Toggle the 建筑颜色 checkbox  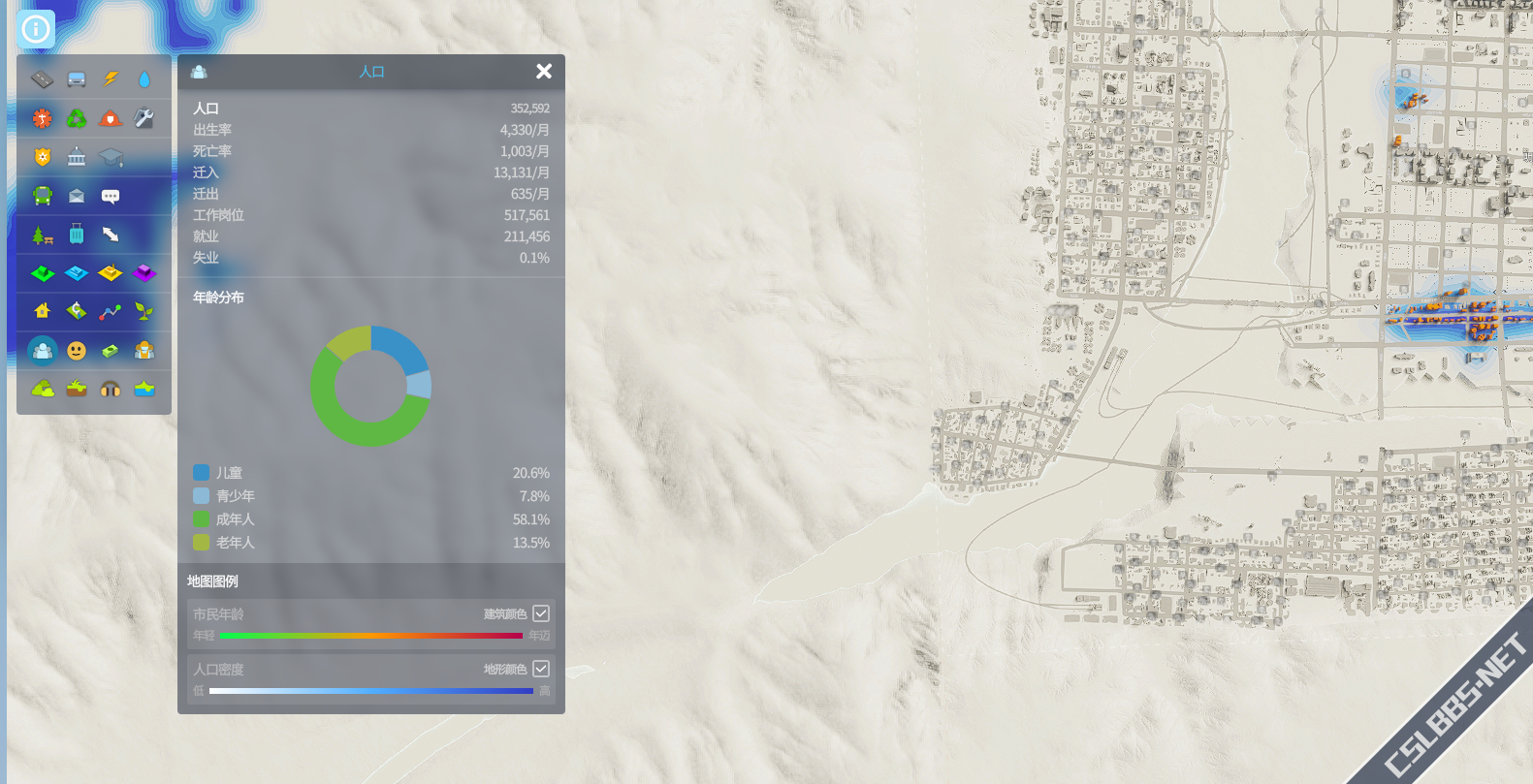coord(541,613)
